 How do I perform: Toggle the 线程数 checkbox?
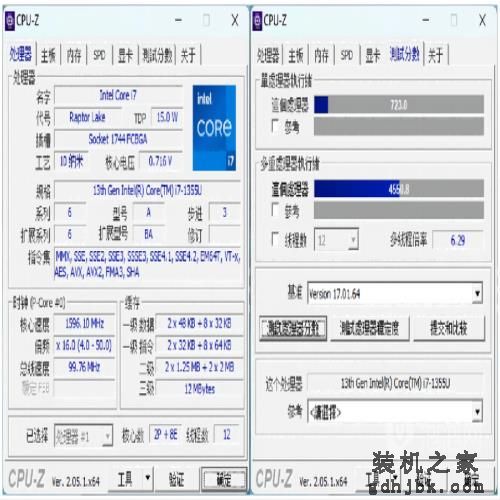[x=276, y=239]
